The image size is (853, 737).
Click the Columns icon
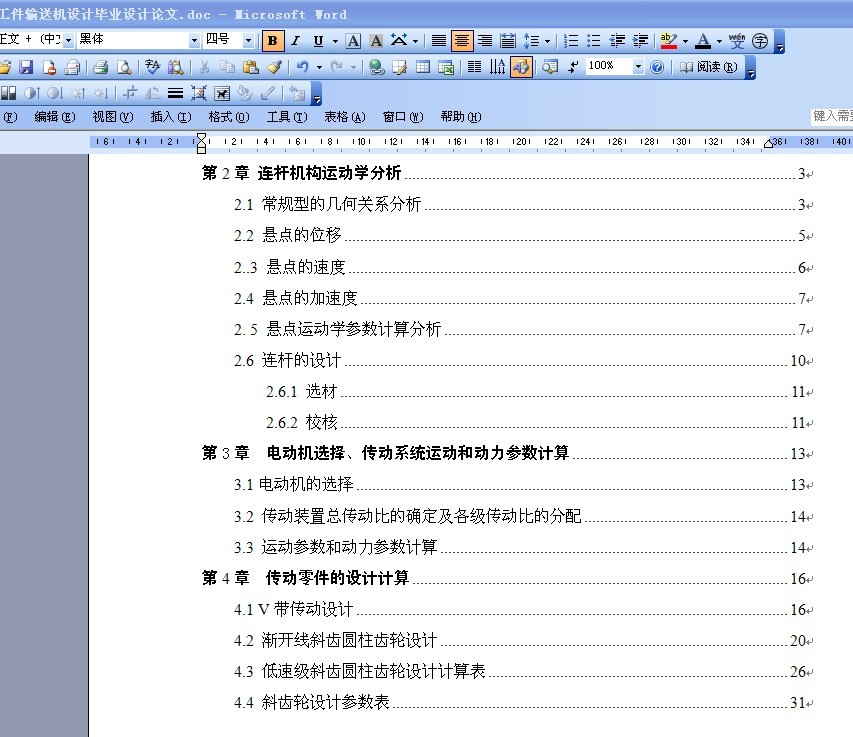pyautogui.click(x=474, y=67)
